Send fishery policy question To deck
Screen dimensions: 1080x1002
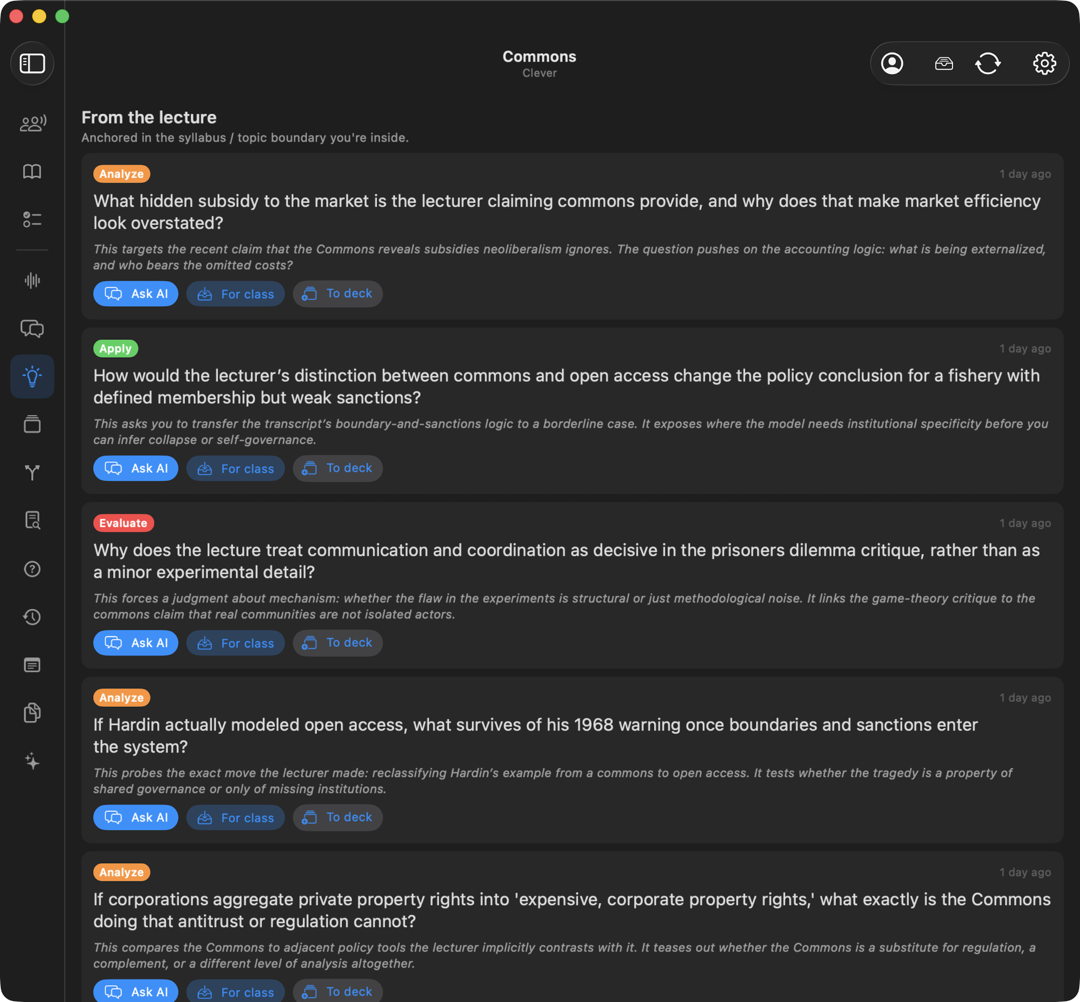click(338, 468)
